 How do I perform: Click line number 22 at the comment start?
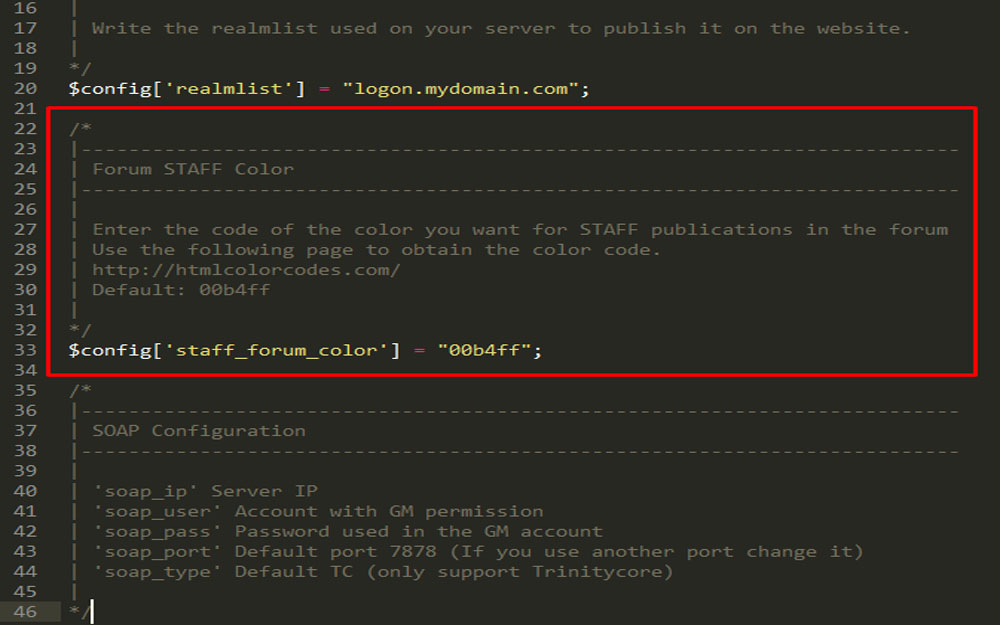(x=25, y=129)
